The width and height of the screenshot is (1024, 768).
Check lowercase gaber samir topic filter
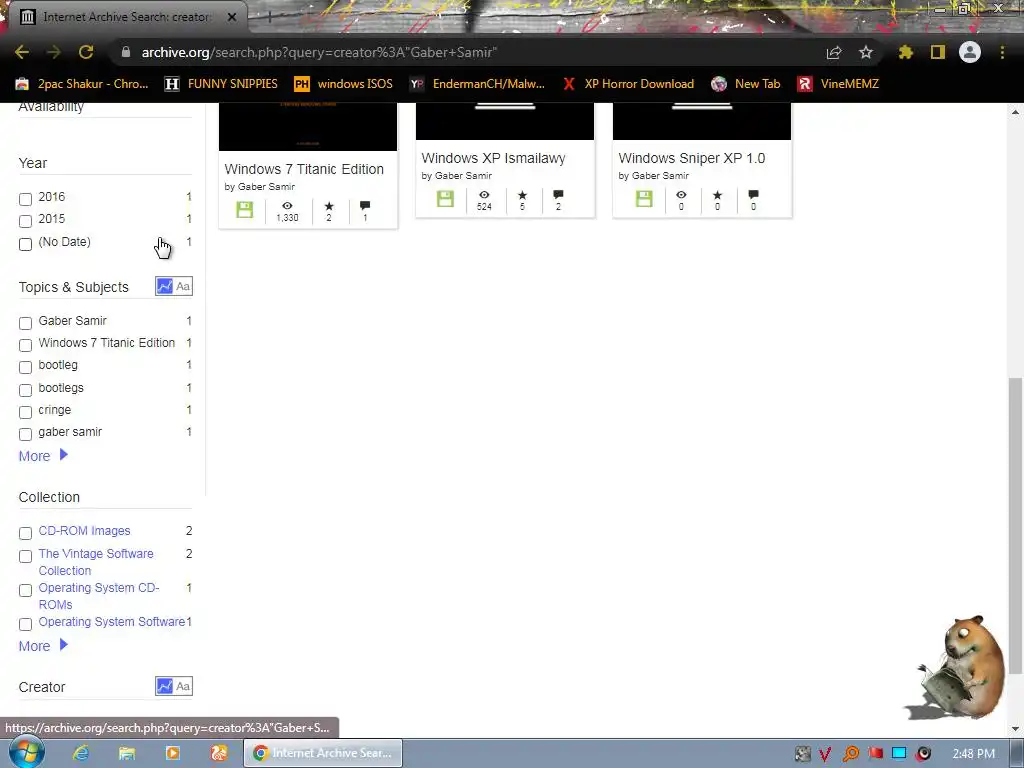point(25,434)
